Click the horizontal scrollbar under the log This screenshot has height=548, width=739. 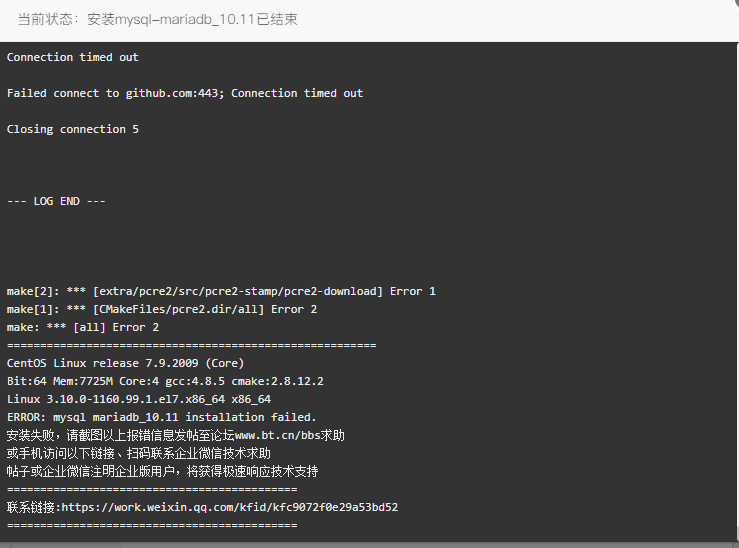370,545
